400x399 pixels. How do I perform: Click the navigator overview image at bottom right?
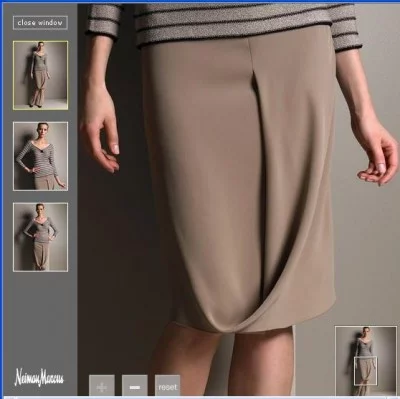pos(366,361)
